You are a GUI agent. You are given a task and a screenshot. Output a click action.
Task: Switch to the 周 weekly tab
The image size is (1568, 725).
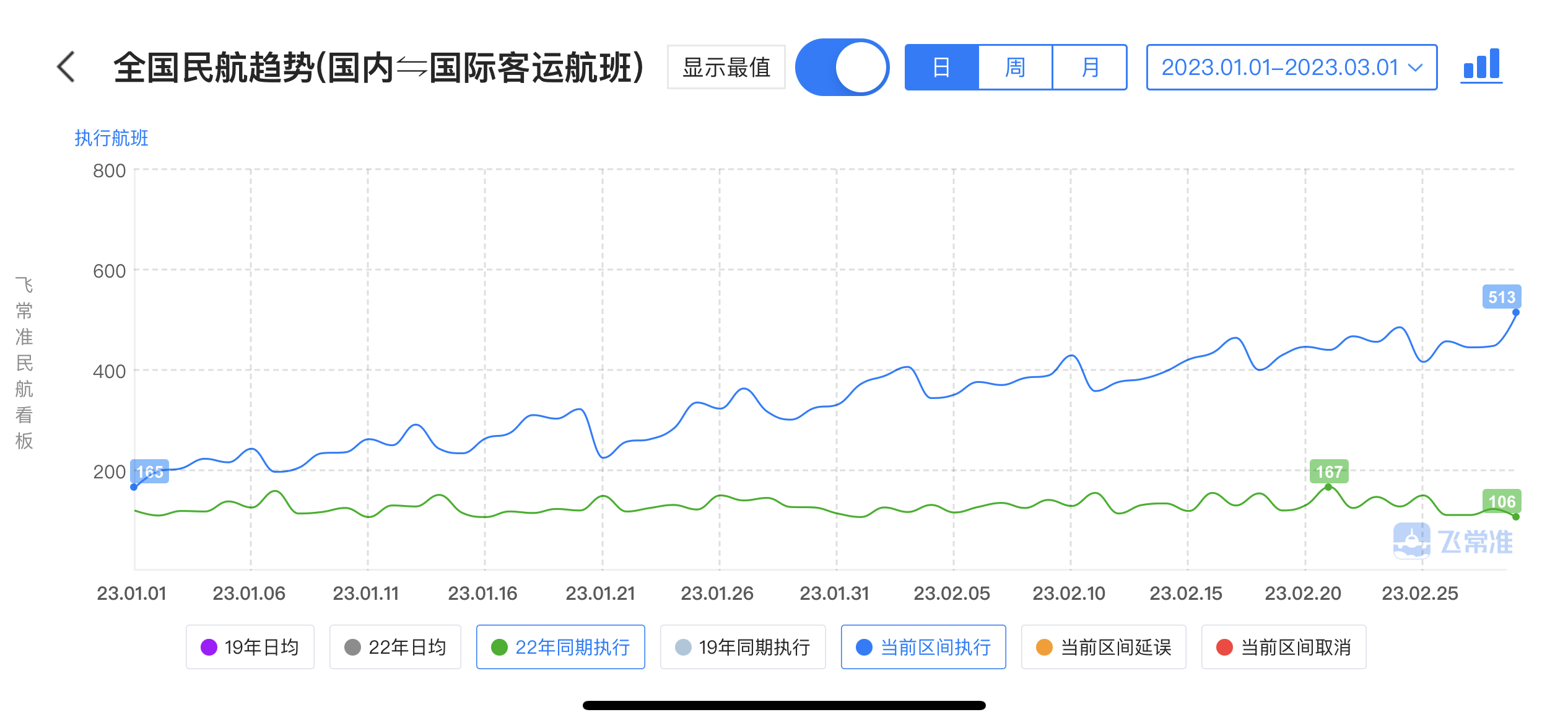(1015, 67)
